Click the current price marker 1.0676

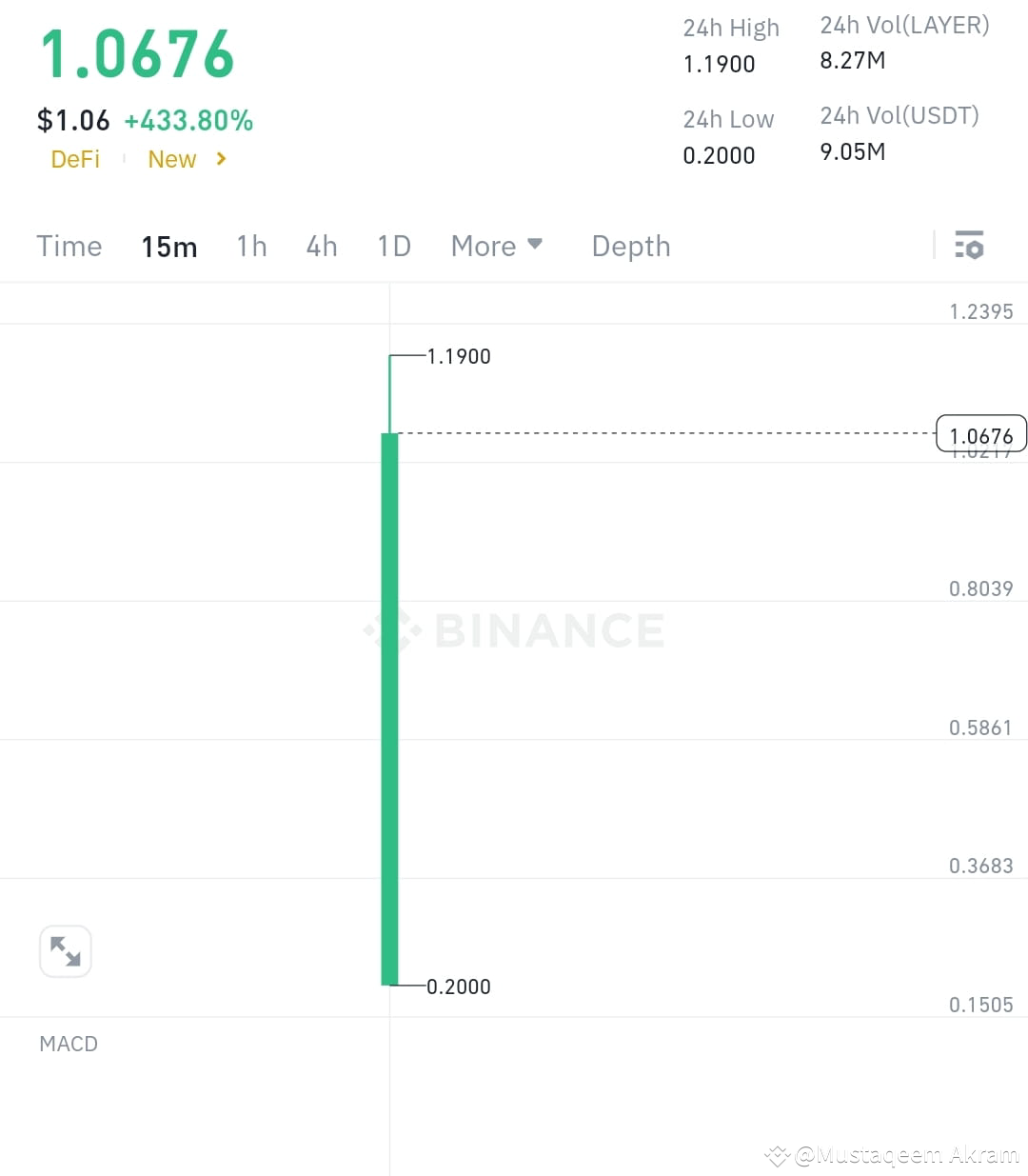pos(980,434)
